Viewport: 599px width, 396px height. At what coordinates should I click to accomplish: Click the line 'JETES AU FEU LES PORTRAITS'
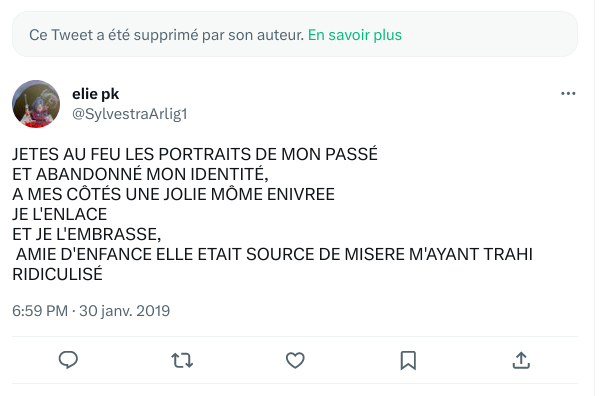click(x=195, y=154)
